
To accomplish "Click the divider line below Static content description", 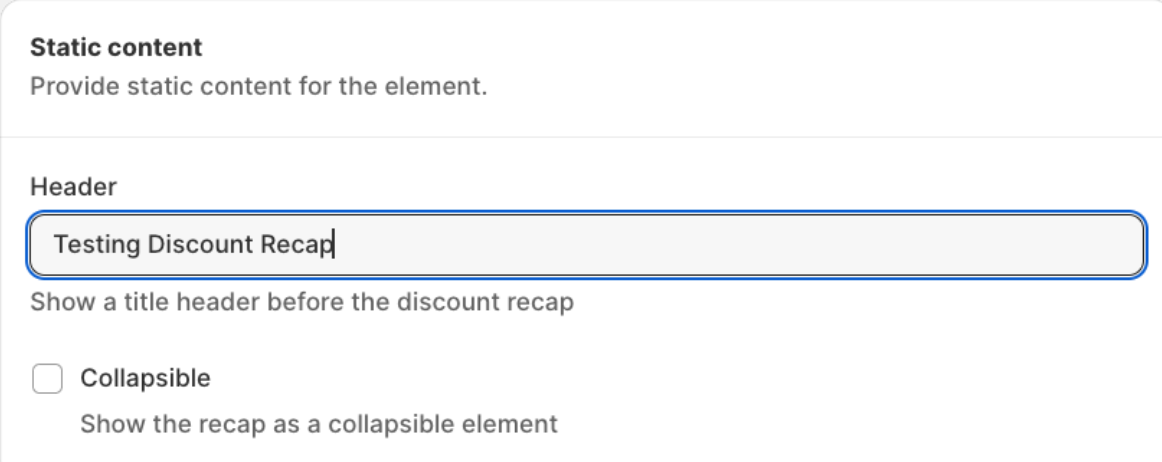I will [x=580, y=137].
